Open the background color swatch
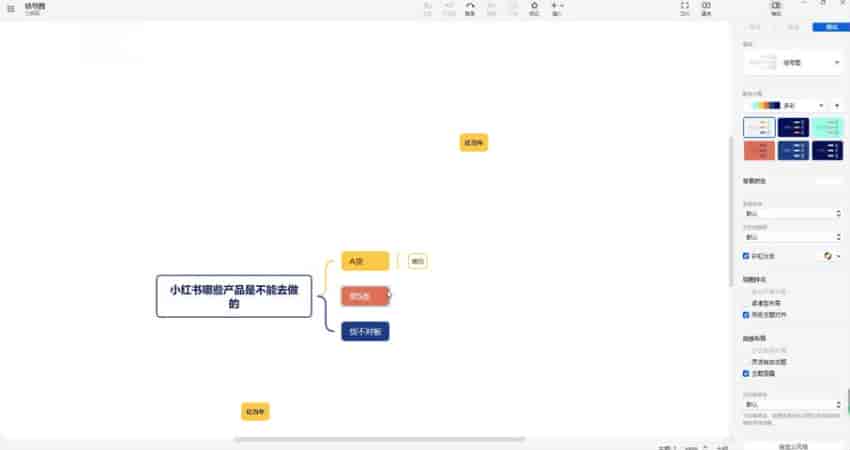 [x=829, y=181]
